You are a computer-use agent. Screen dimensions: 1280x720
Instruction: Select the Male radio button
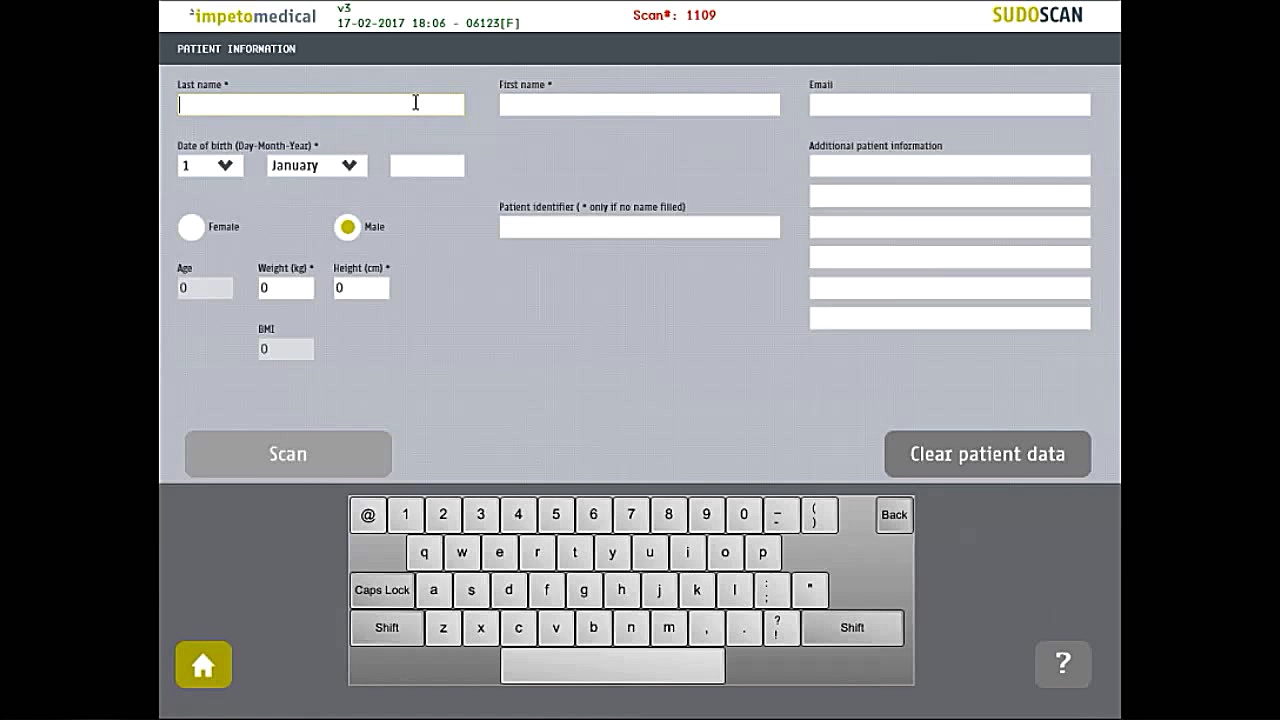pyautogui.click(x=347, y=227)
